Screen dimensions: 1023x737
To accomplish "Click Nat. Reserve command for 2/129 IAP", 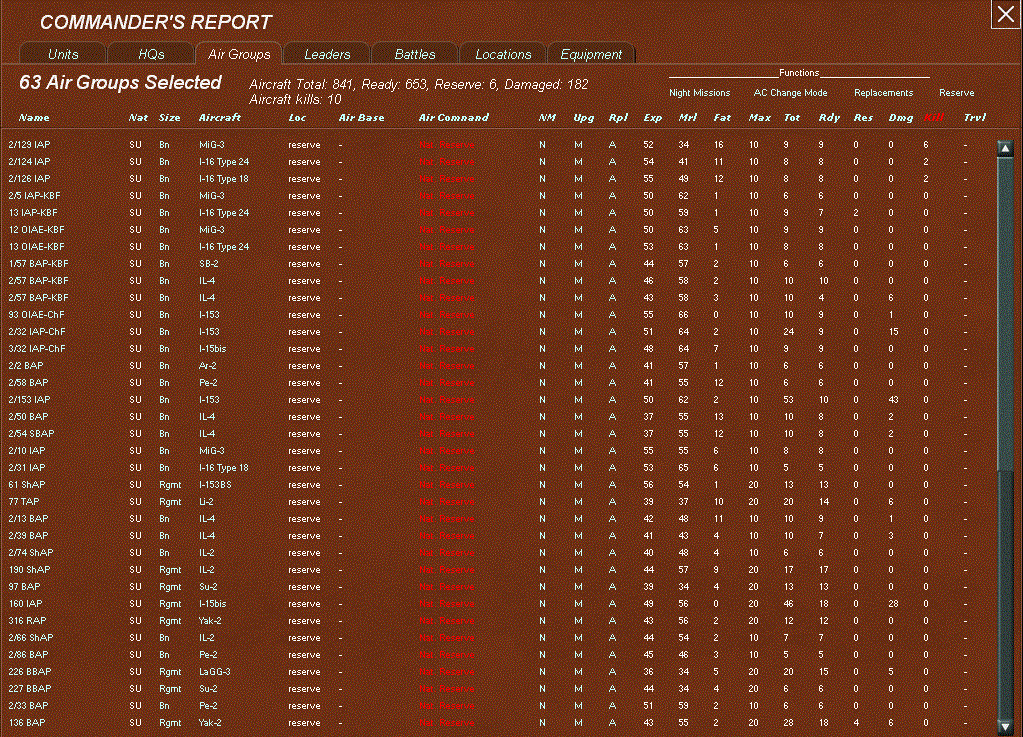I will [x=447, y=145].
